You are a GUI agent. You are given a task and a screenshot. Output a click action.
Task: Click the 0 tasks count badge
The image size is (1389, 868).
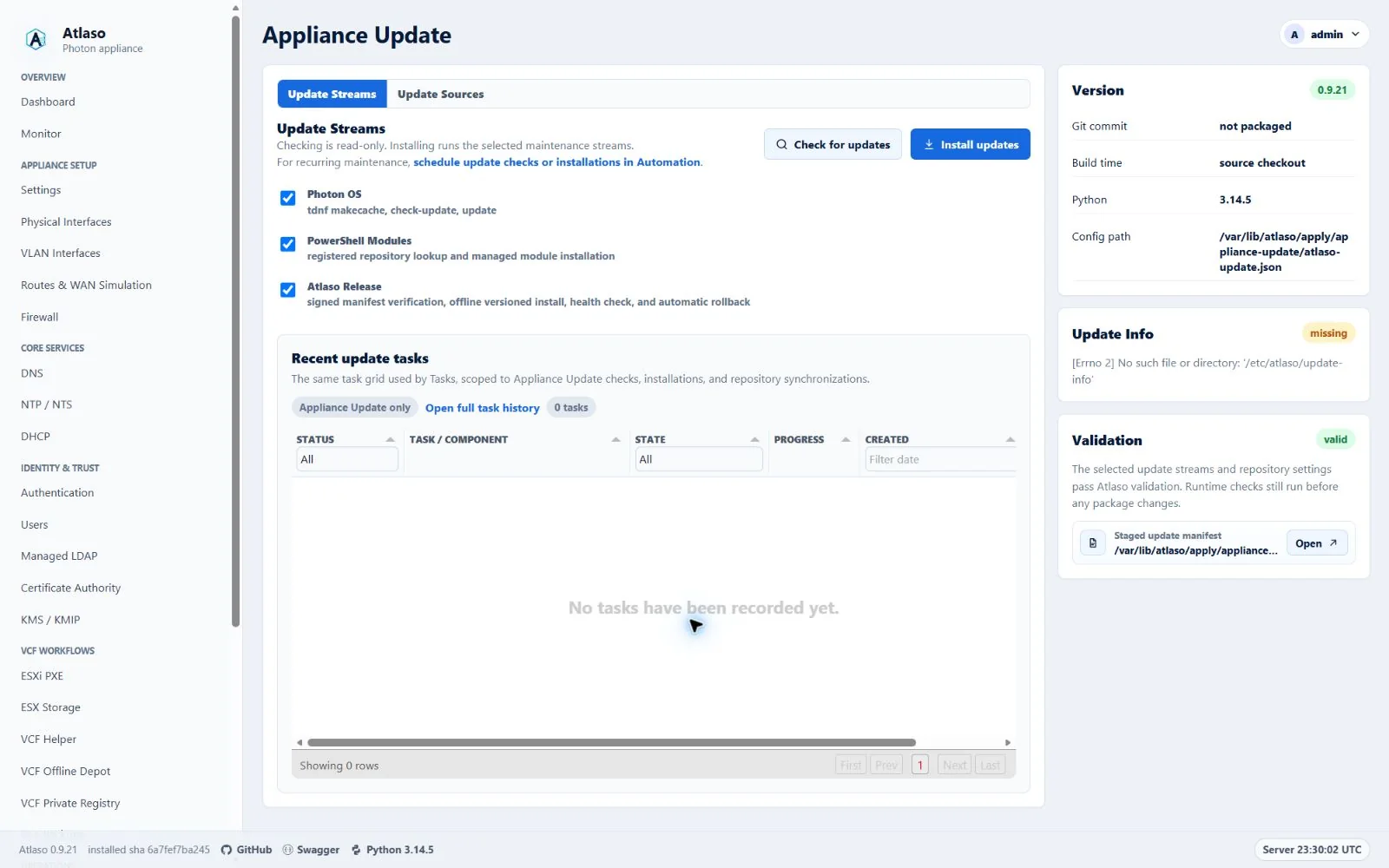point(571,408)
